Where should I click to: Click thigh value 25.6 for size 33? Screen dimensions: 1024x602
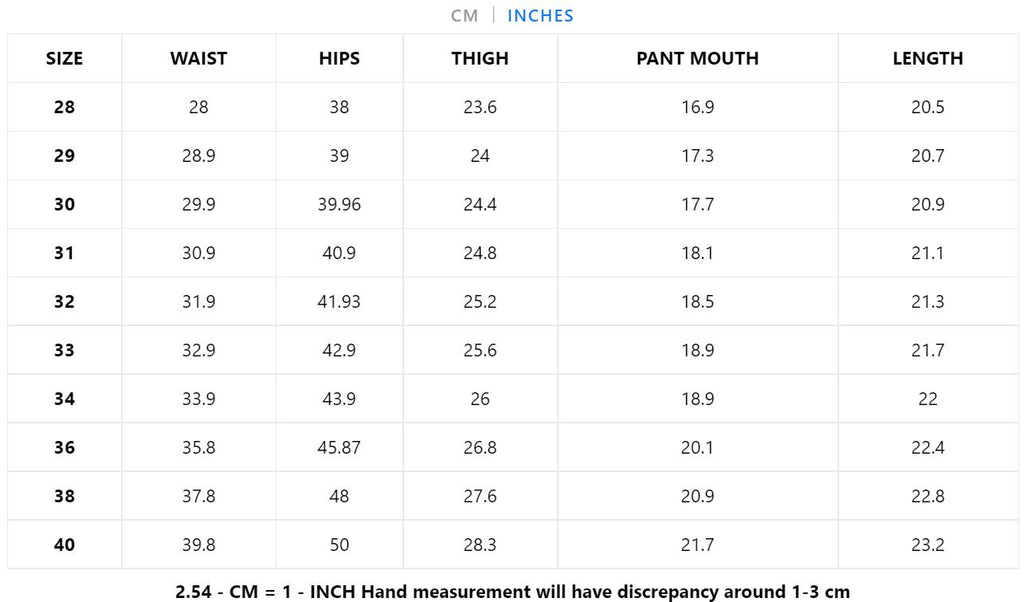pos(480,351)
